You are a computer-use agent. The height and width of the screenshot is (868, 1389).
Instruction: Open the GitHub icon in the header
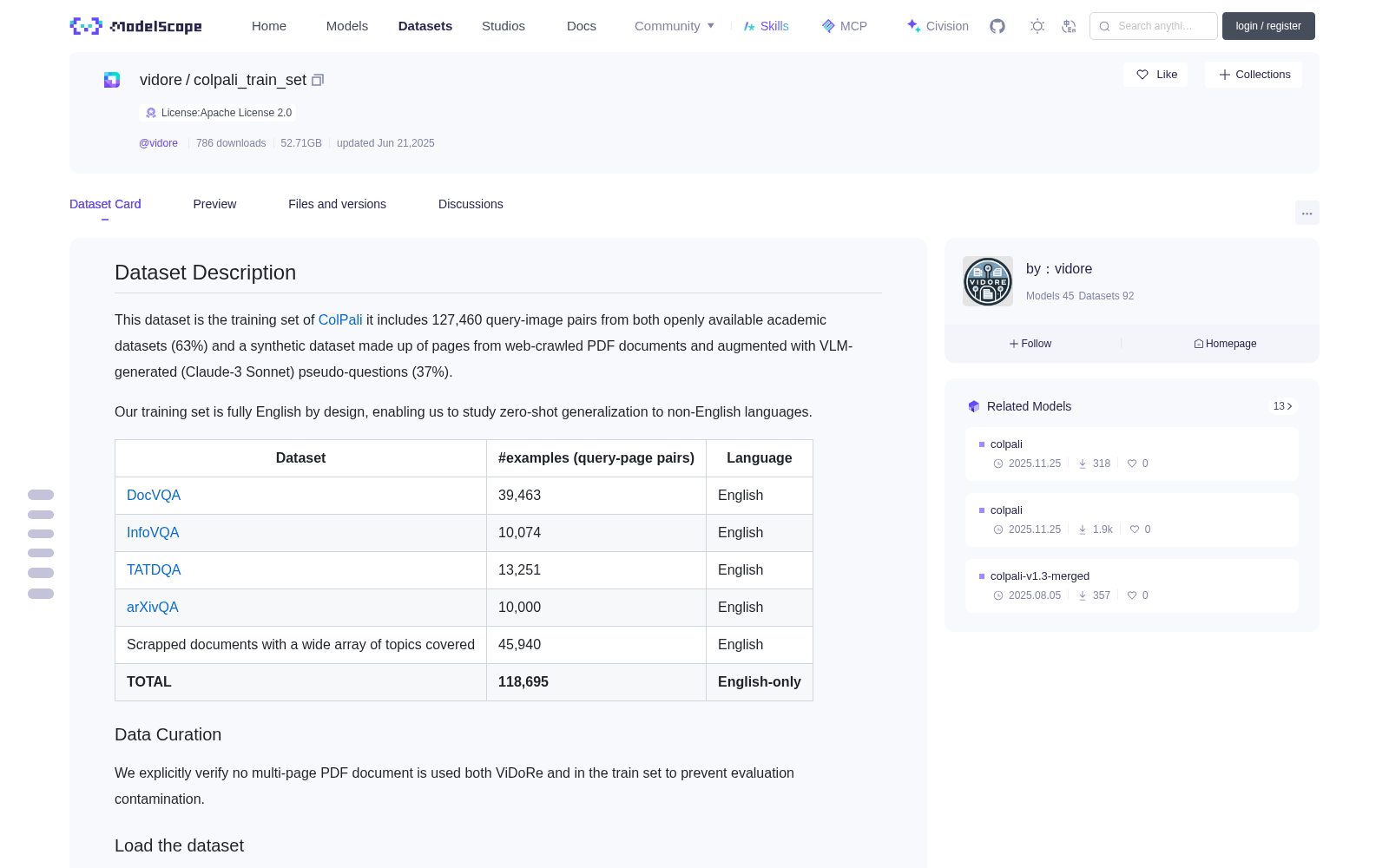pyautogui.click(x=997, y=26)
